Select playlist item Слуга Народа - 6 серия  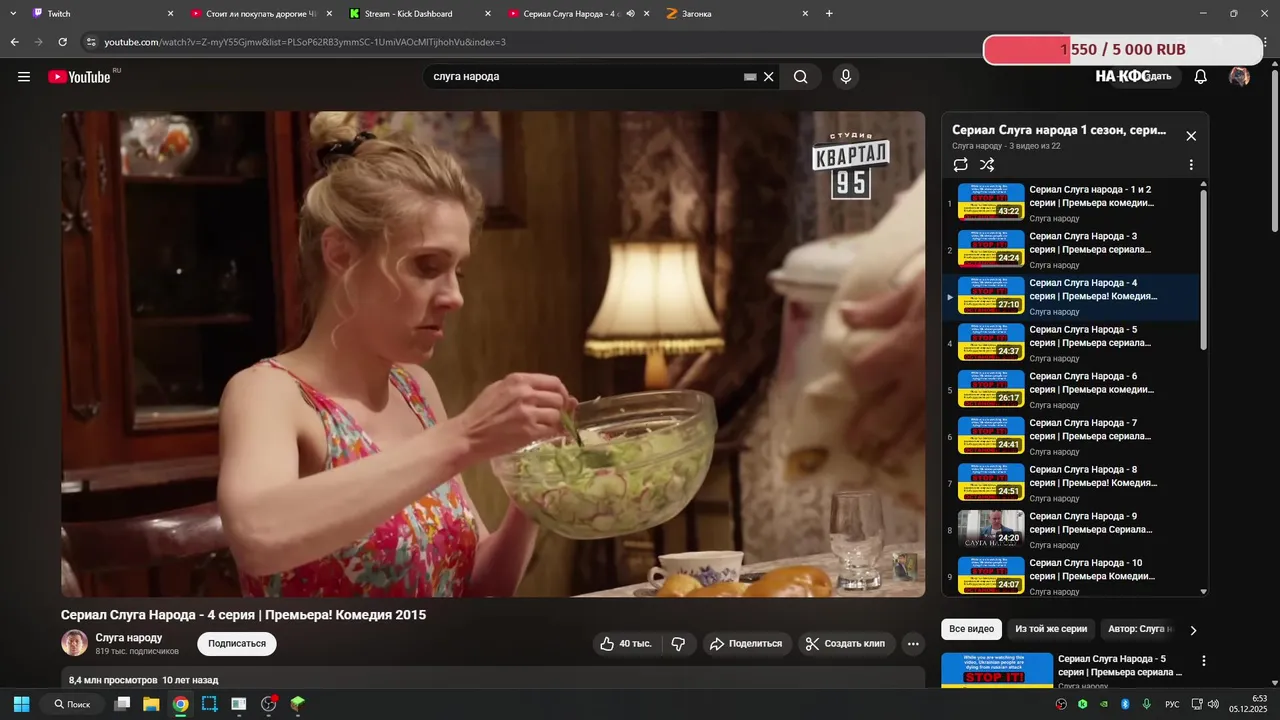(x=1071, y=390)
